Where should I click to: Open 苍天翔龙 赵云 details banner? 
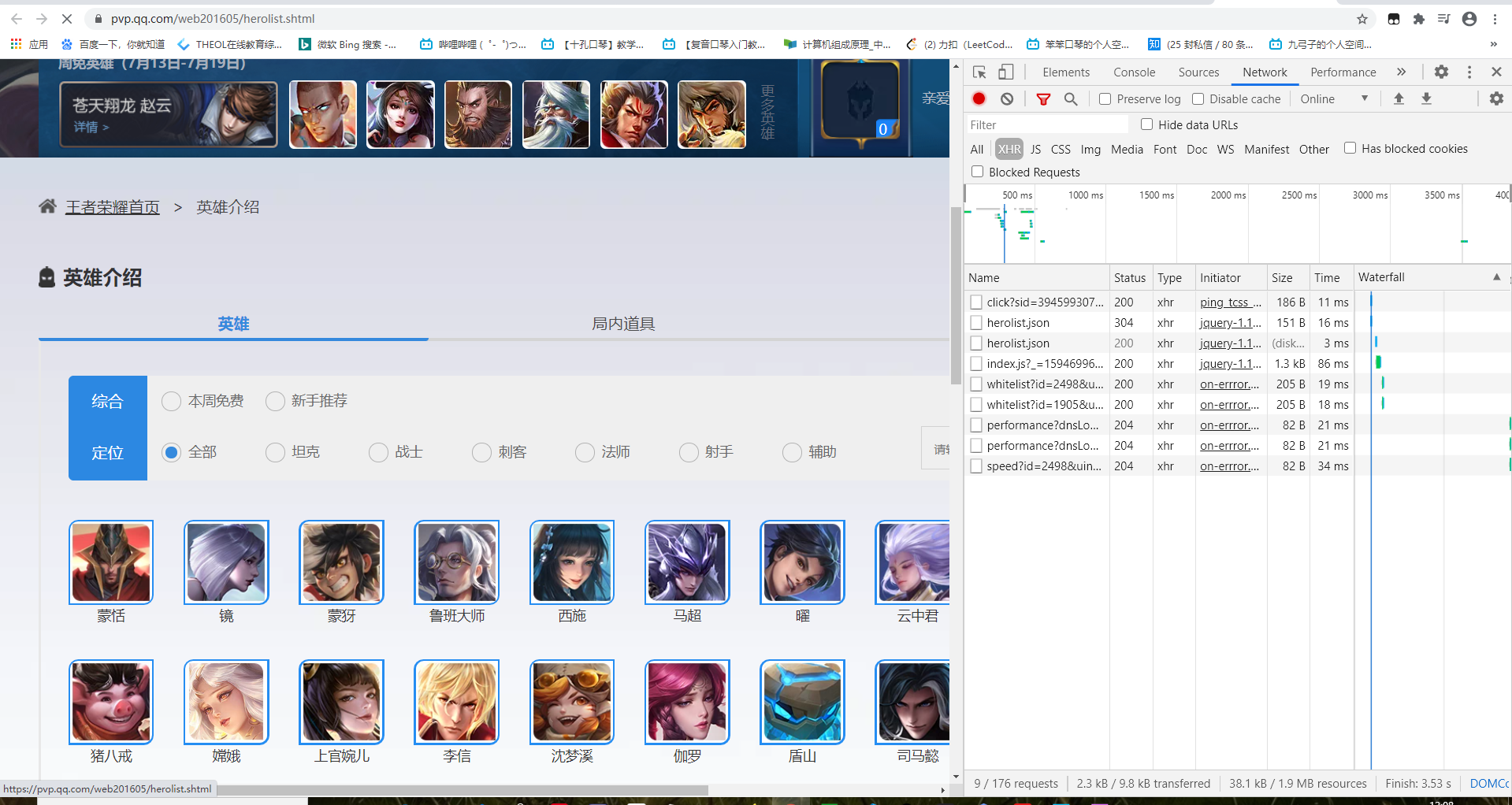[x=169, y=115]
